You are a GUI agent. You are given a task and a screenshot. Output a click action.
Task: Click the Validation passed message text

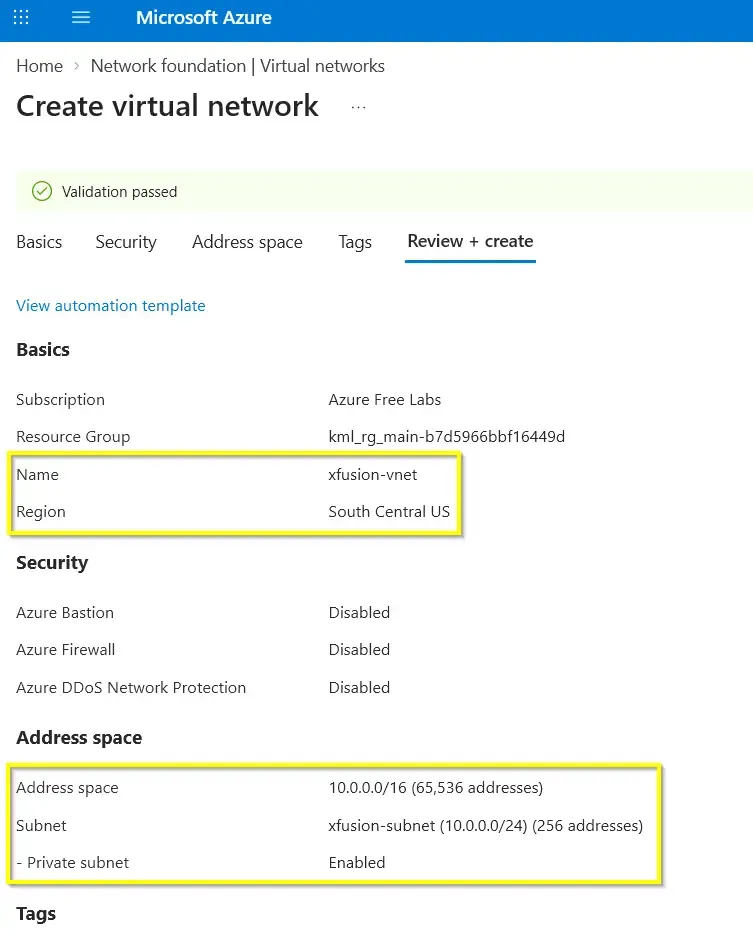coord(120,192)
